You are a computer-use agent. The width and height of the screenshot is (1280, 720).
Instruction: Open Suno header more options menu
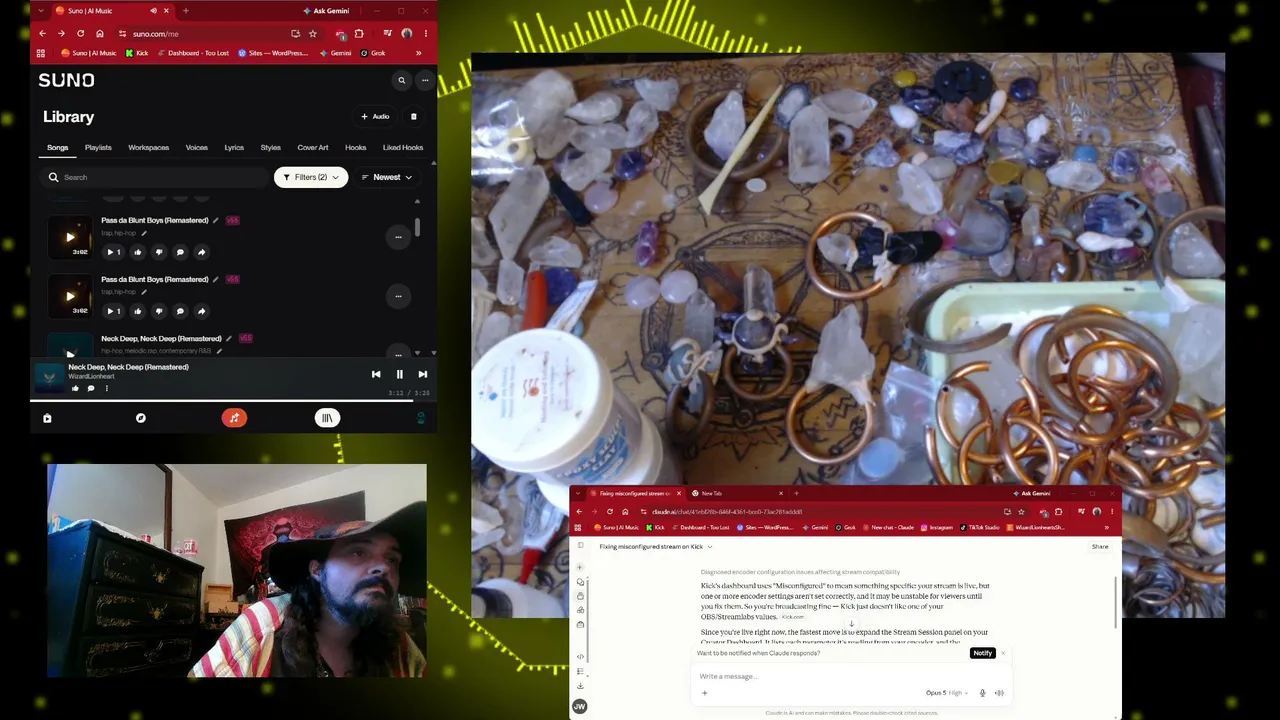(x=425, y=80)
